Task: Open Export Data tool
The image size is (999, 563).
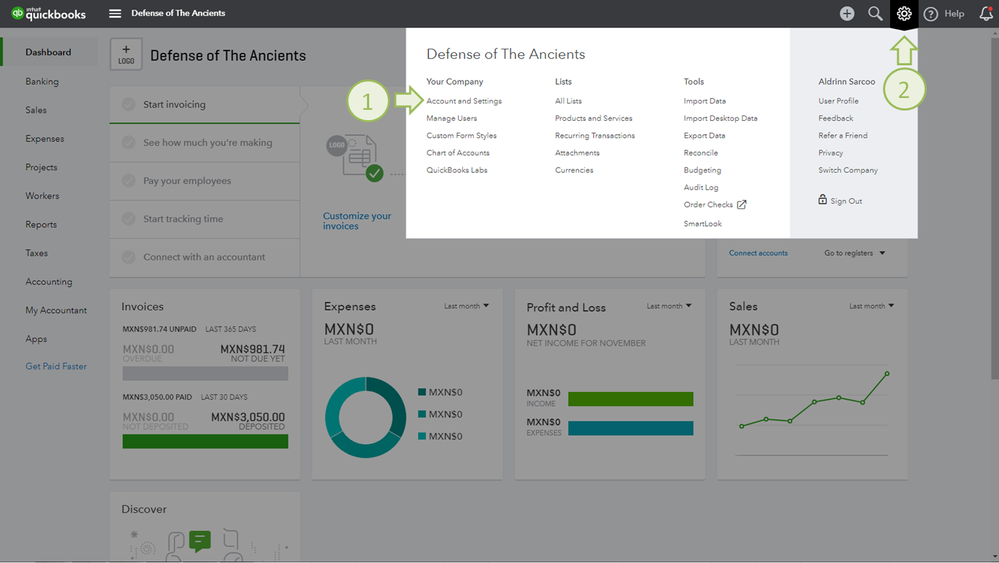Action: [705, 136]
